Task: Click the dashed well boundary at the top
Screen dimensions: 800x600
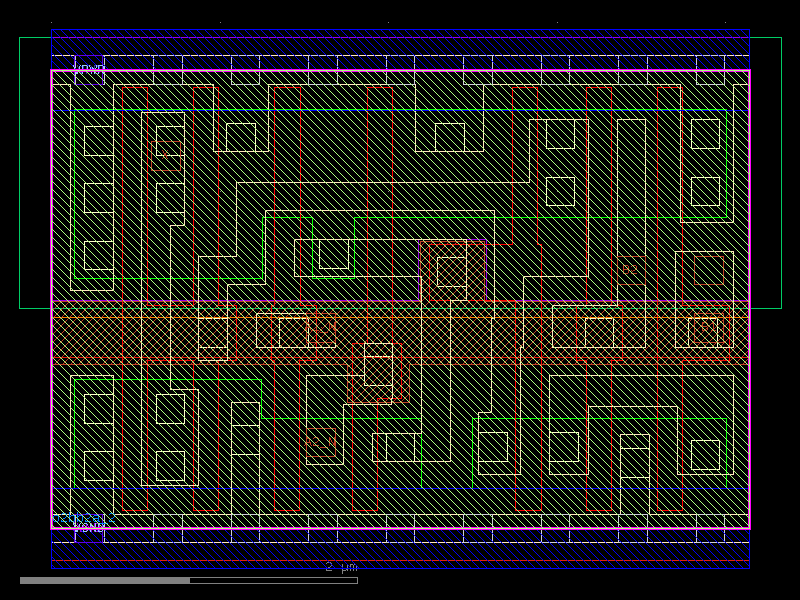Action: [x=400, y=55]
